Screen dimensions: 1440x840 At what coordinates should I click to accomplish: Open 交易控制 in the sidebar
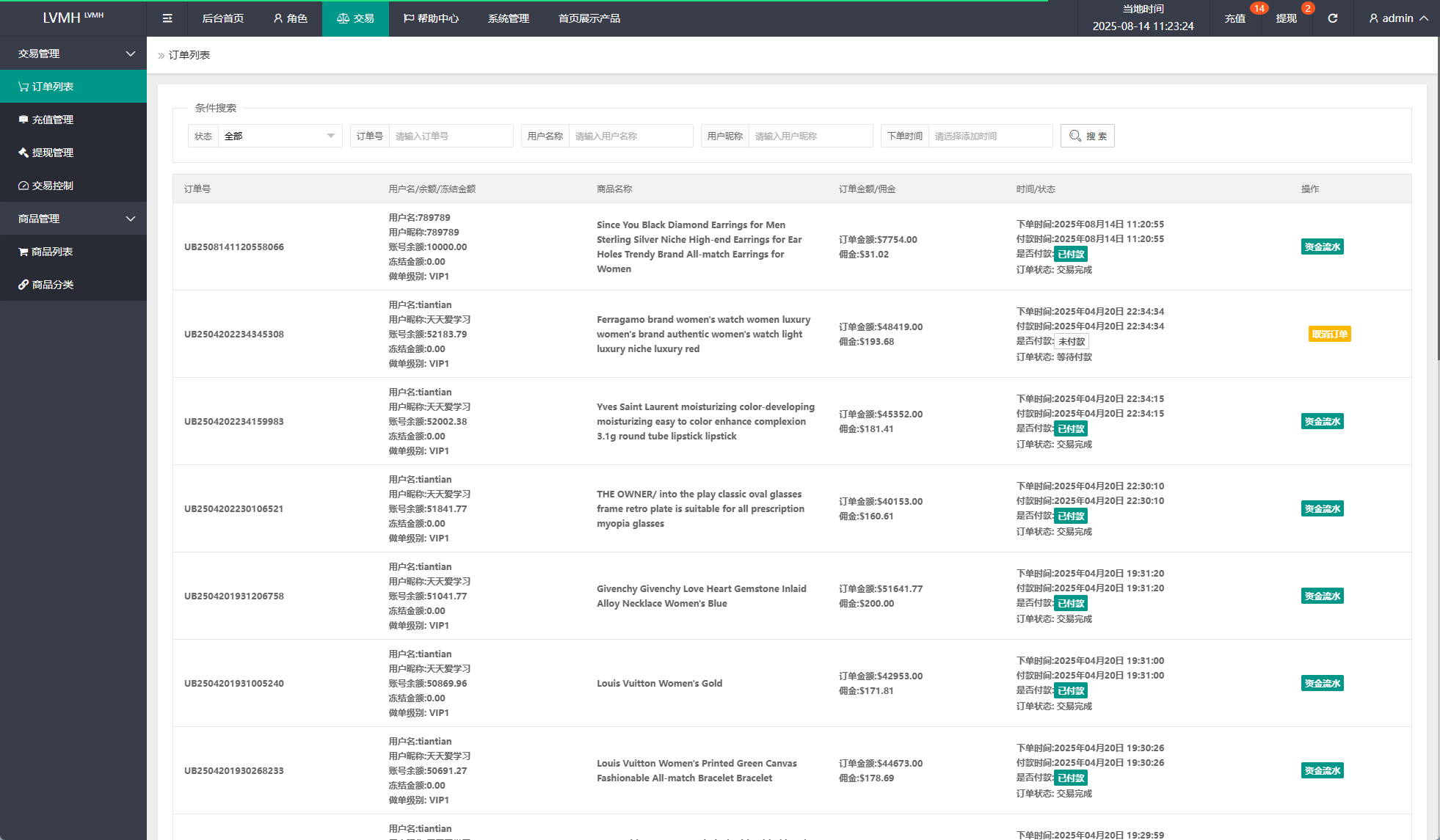[x=53, y=186]
